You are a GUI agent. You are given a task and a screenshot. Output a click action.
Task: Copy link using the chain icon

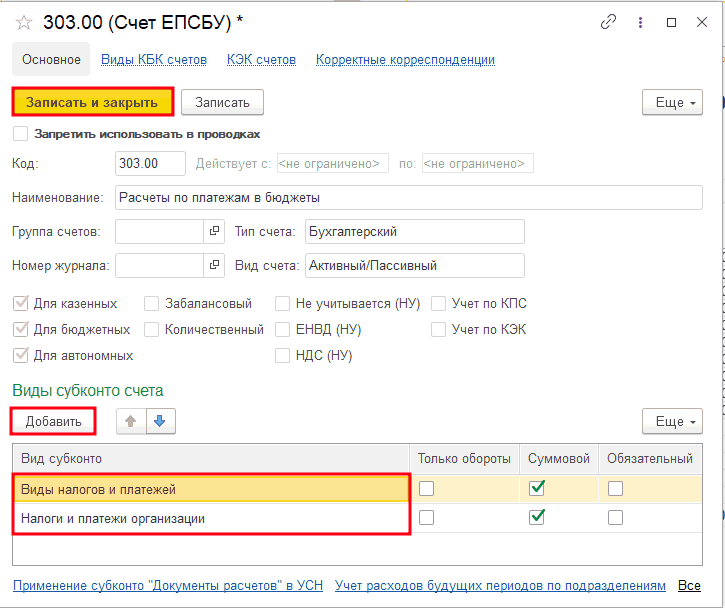607,21
